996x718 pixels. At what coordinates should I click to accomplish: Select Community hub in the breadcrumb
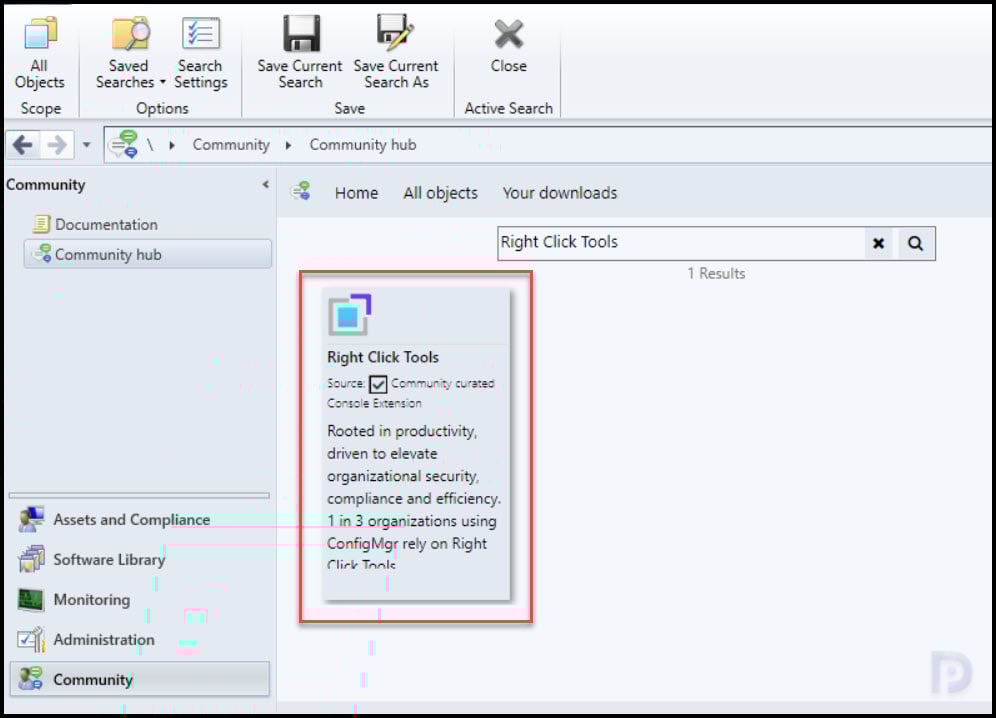(x=363, y=145)
